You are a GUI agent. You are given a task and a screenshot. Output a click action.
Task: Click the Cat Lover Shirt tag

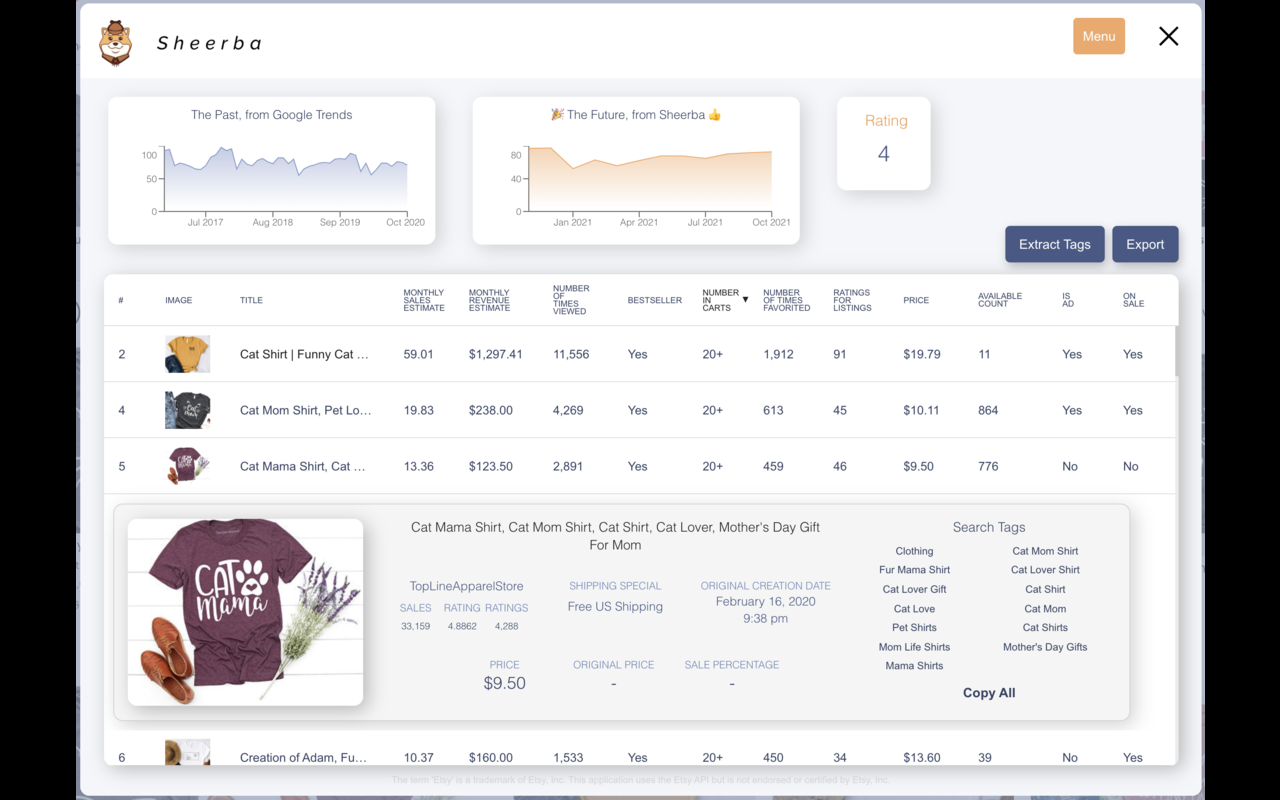(x=1045, y=570)
